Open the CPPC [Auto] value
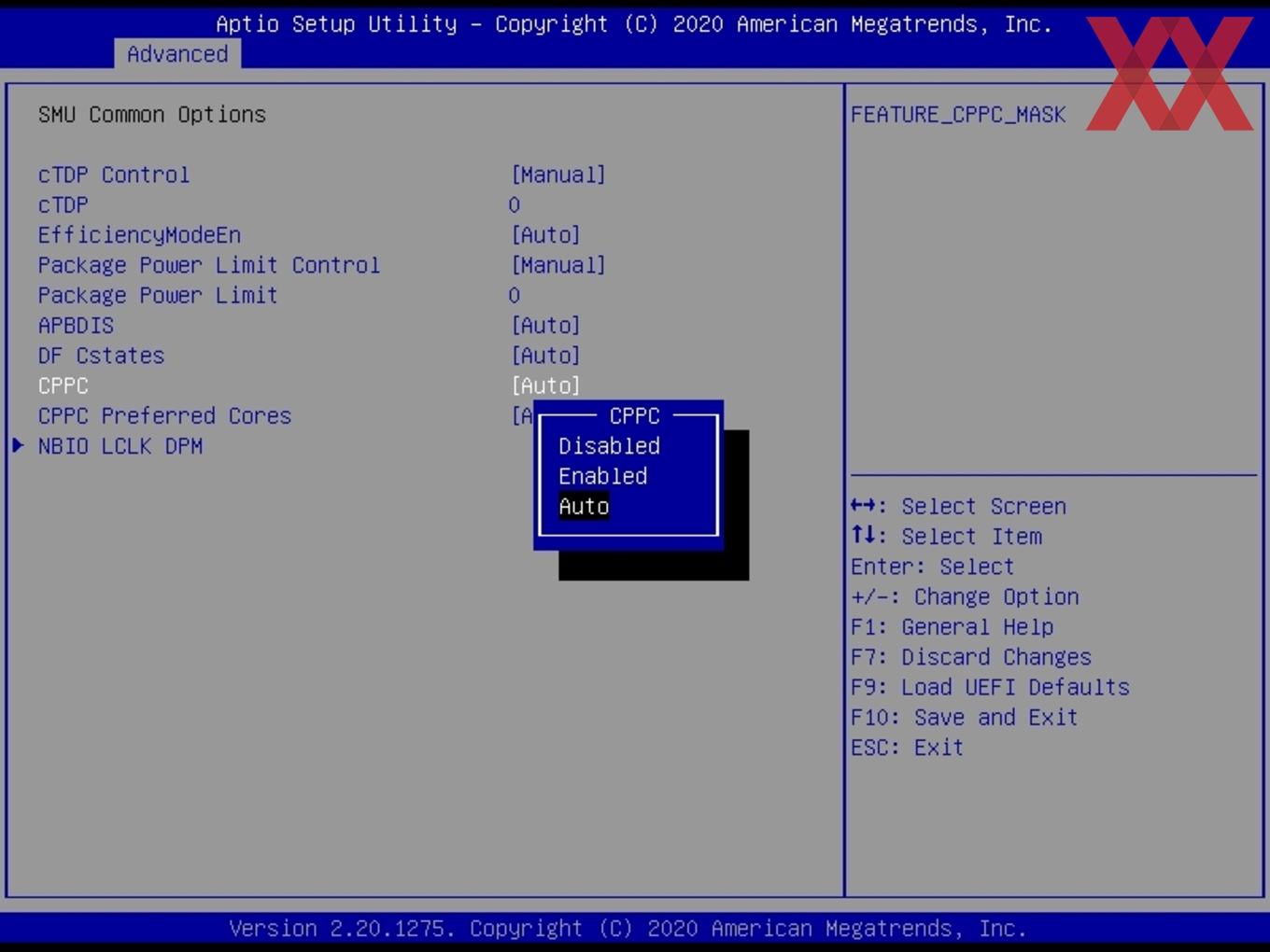This screenshot has height=952, width=1270. 545,385
